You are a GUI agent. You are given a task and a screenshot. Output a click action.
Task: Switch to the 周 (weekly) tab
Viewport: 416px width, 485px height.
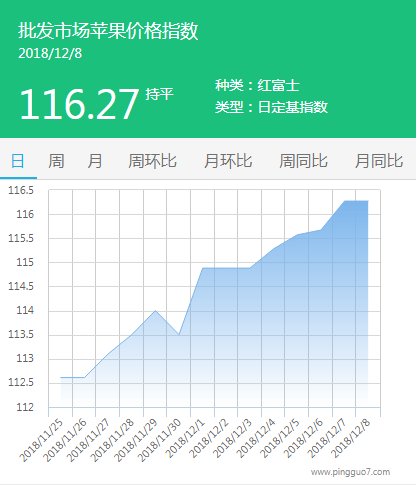(56, 161)
